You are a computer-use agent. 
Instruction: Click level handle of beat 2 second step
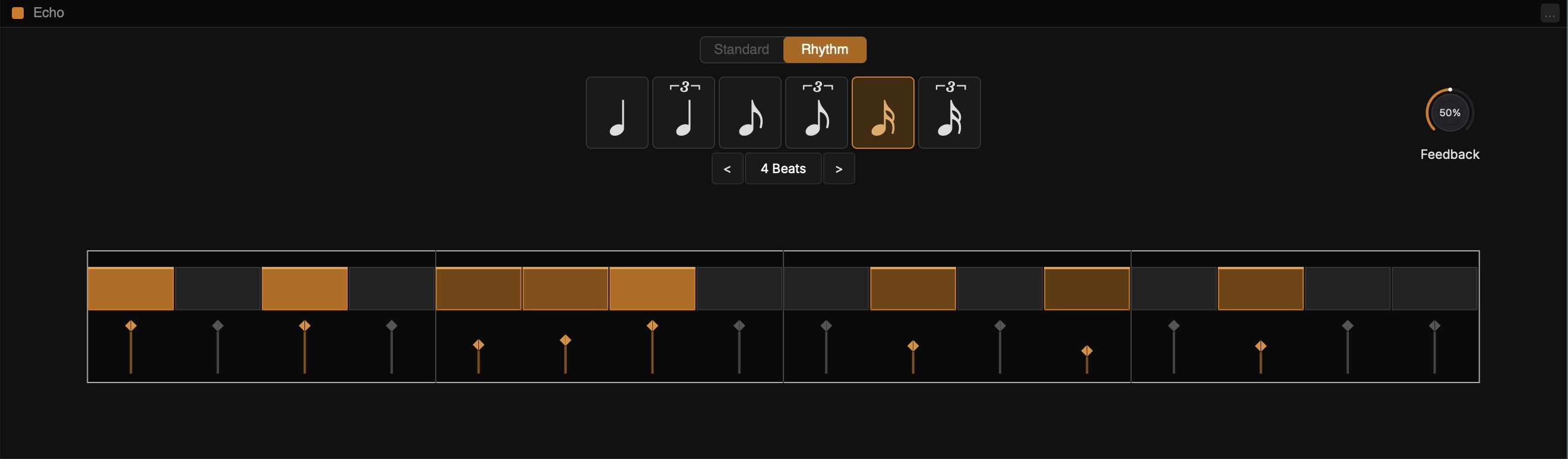coord(566,340)
